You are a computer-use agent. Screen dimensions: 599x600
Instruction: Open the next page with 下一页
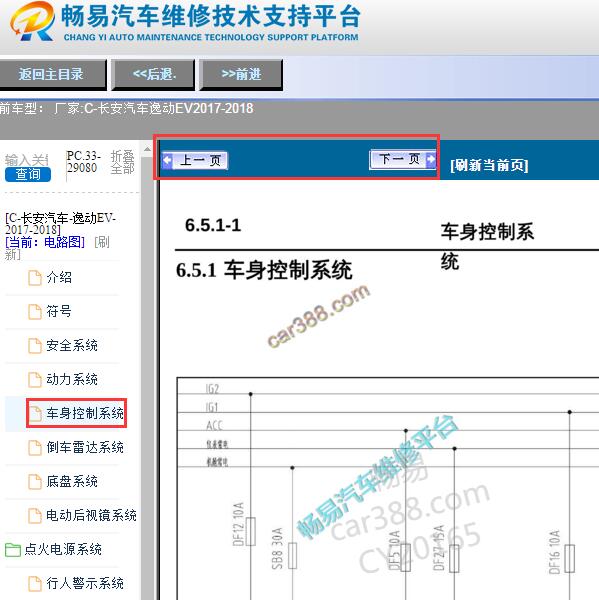coord(403,159)
